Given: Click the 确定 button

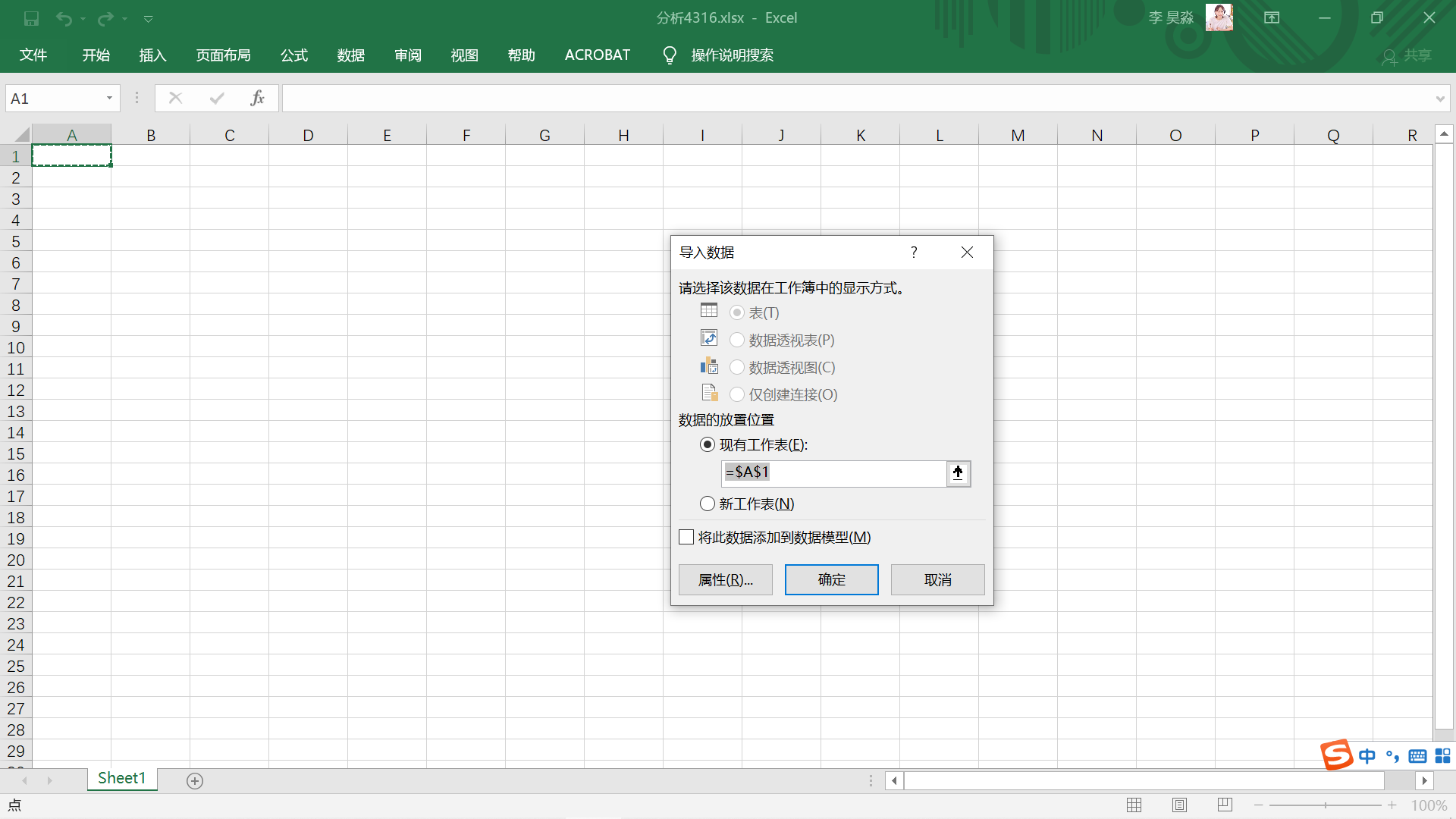Looking at the screenshot, I should pyautogui.click(x=831, y=579).
